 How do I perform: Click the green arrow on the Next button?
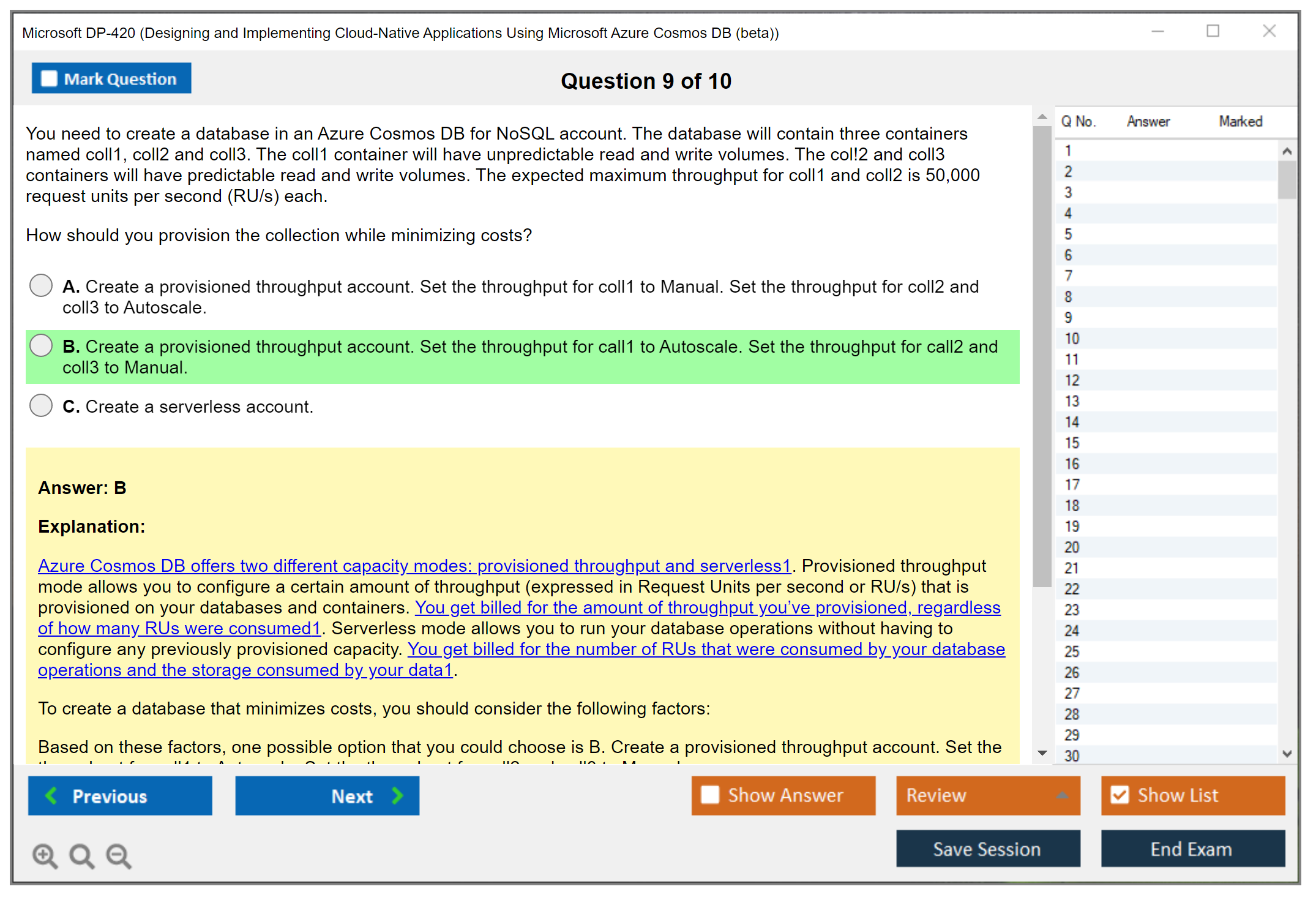pos(397,795)
